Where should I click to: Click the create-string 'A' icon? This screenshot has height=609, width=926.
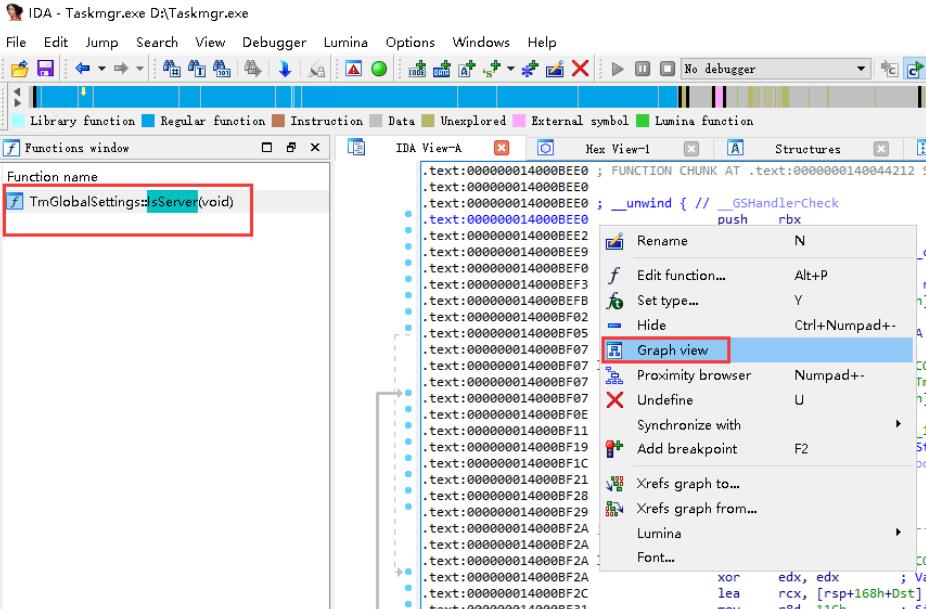pyautogui.click(x=467, y=69)
